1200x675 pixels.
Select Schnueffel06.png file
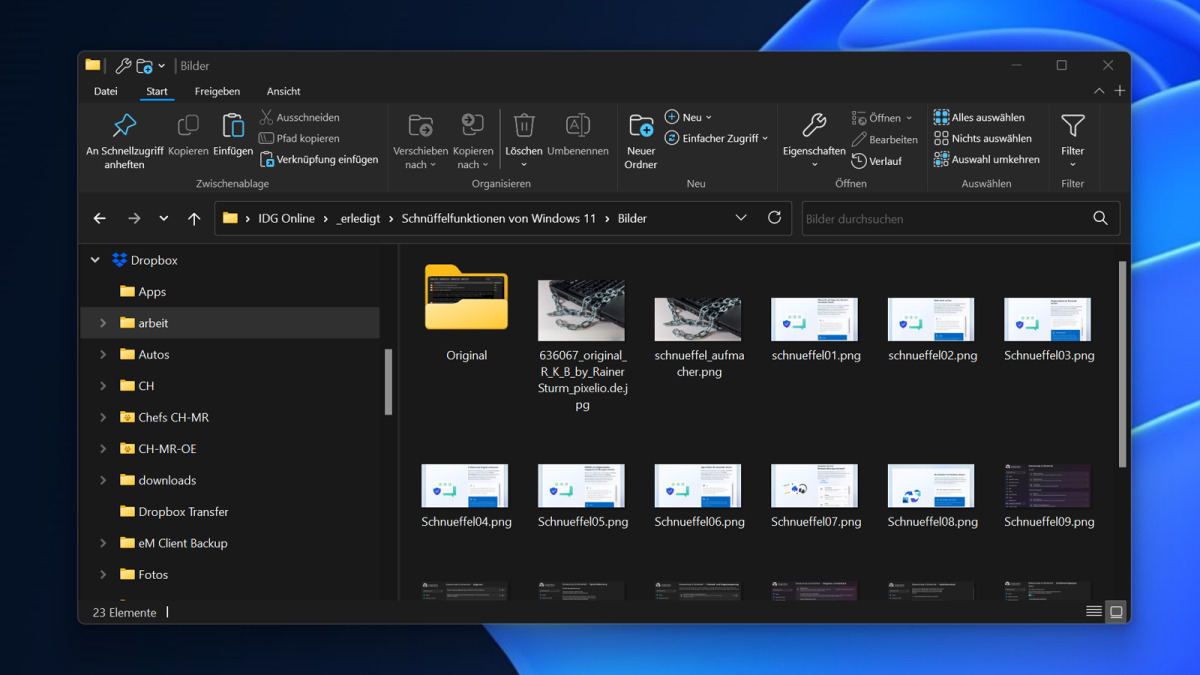699,496
